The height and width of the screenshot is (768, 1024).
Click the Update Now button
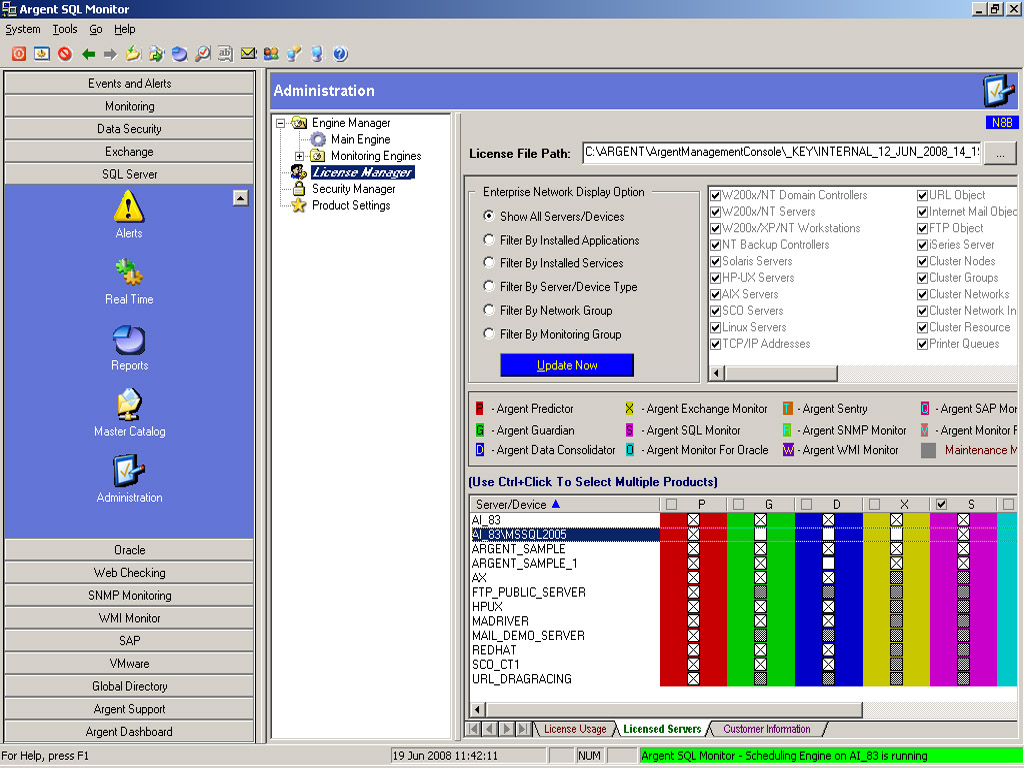coord(567,365)
